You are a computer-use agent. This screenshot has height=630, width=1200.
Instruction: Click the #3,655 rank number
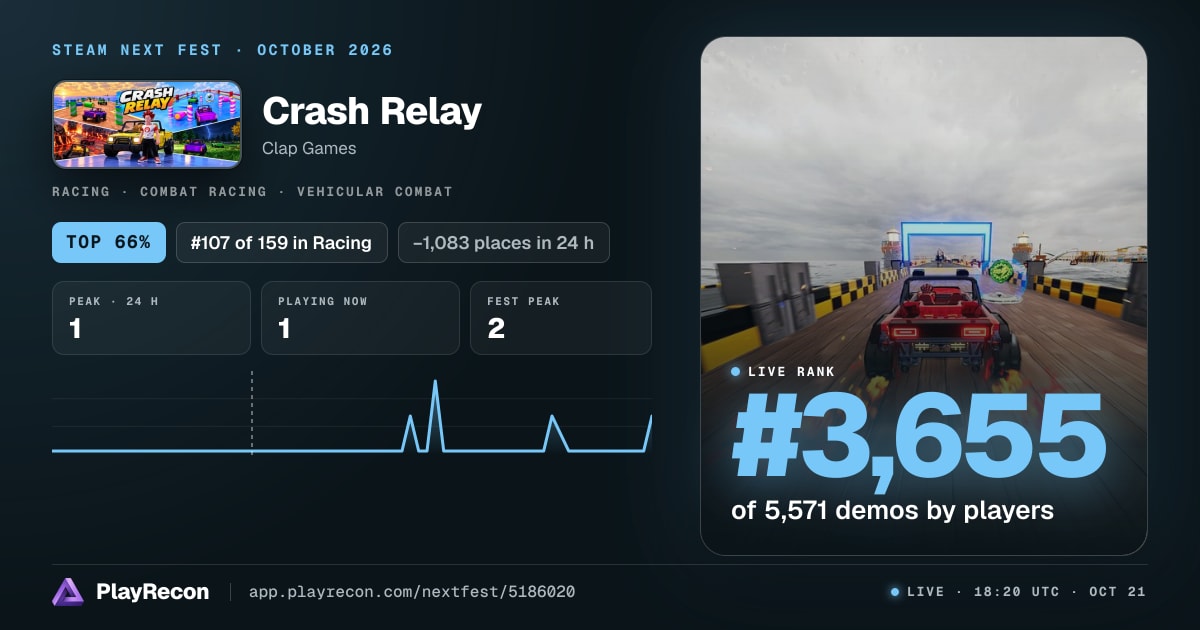pyautogui.click(x=919, y=437)
